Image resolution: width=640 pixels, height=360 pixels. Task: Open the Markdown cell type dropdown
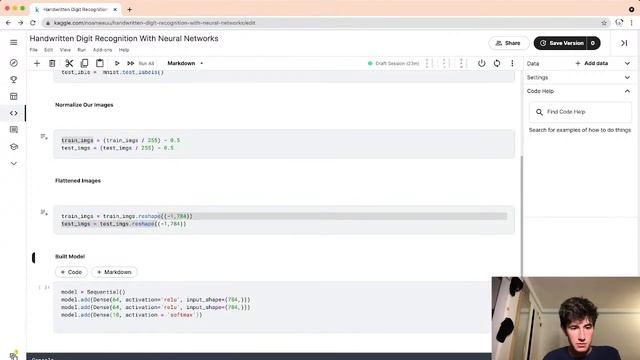[185, 63]
